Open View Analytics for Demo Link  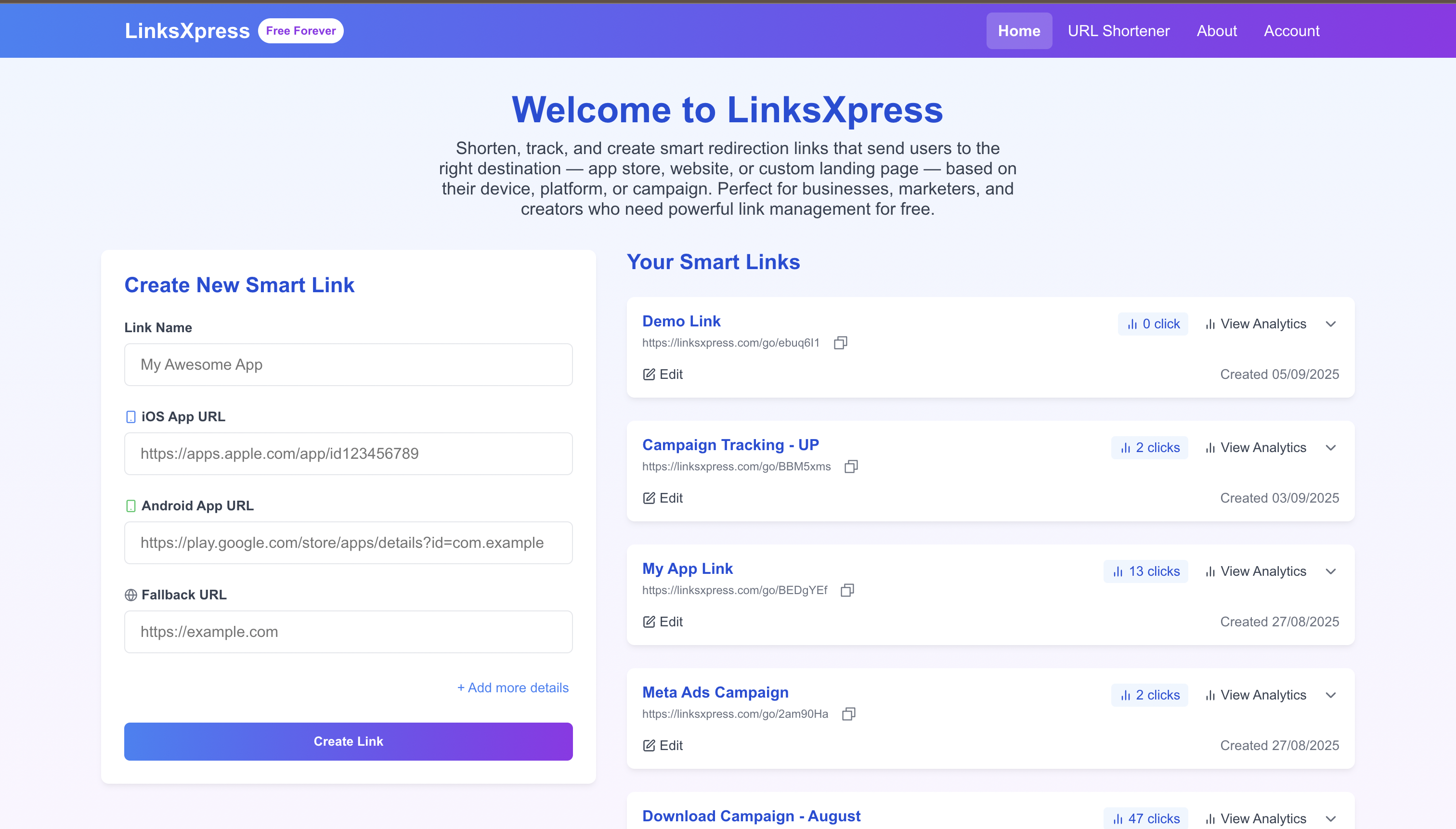pyautogui.click(x=1262, y=324)
